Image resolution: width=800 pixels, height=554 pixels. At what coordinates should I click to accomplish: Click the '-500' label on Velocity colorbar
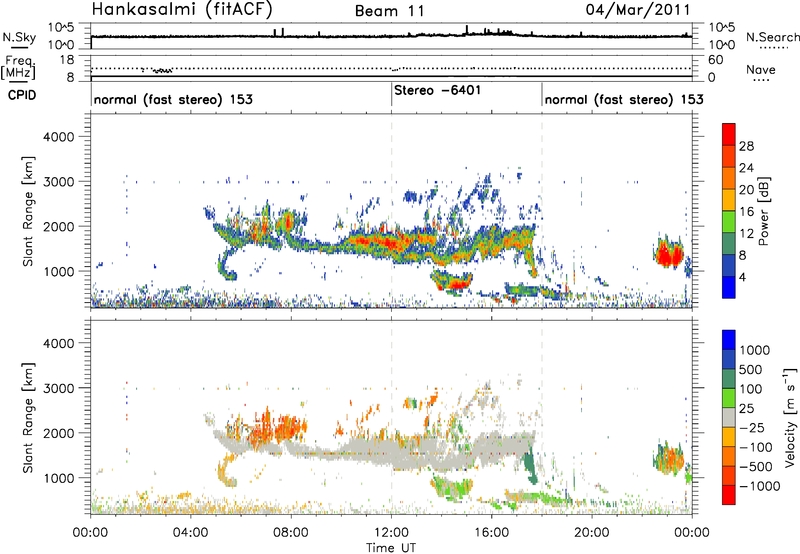pos(755,466)
